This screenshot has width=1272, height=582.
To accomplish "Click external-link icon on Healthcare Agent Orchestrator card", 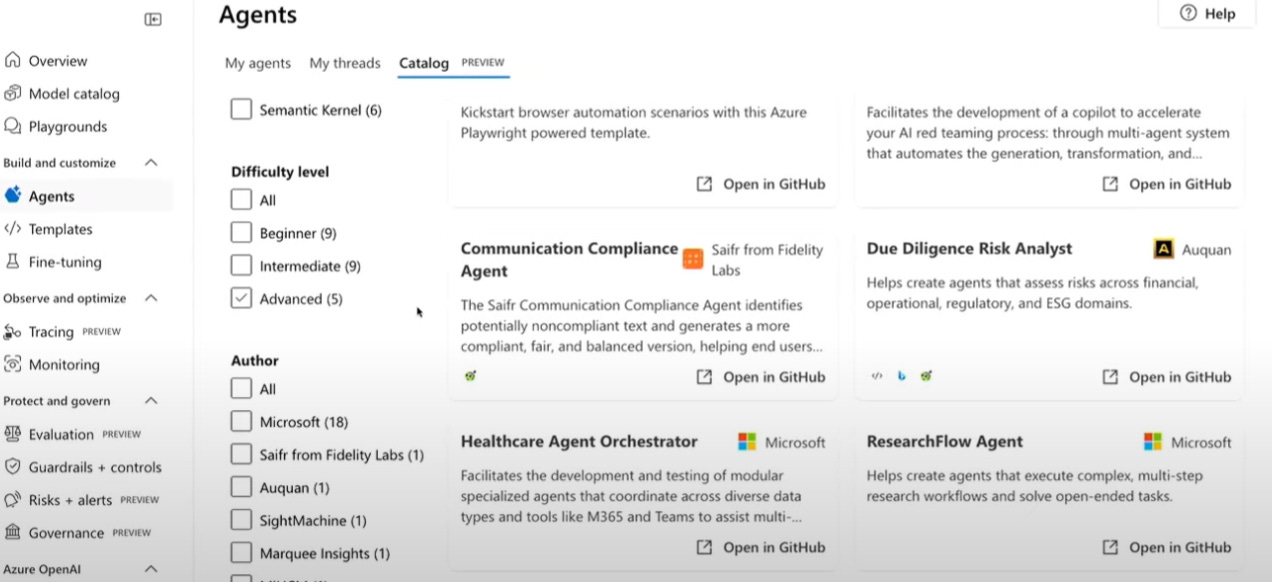I will [704, 547].
